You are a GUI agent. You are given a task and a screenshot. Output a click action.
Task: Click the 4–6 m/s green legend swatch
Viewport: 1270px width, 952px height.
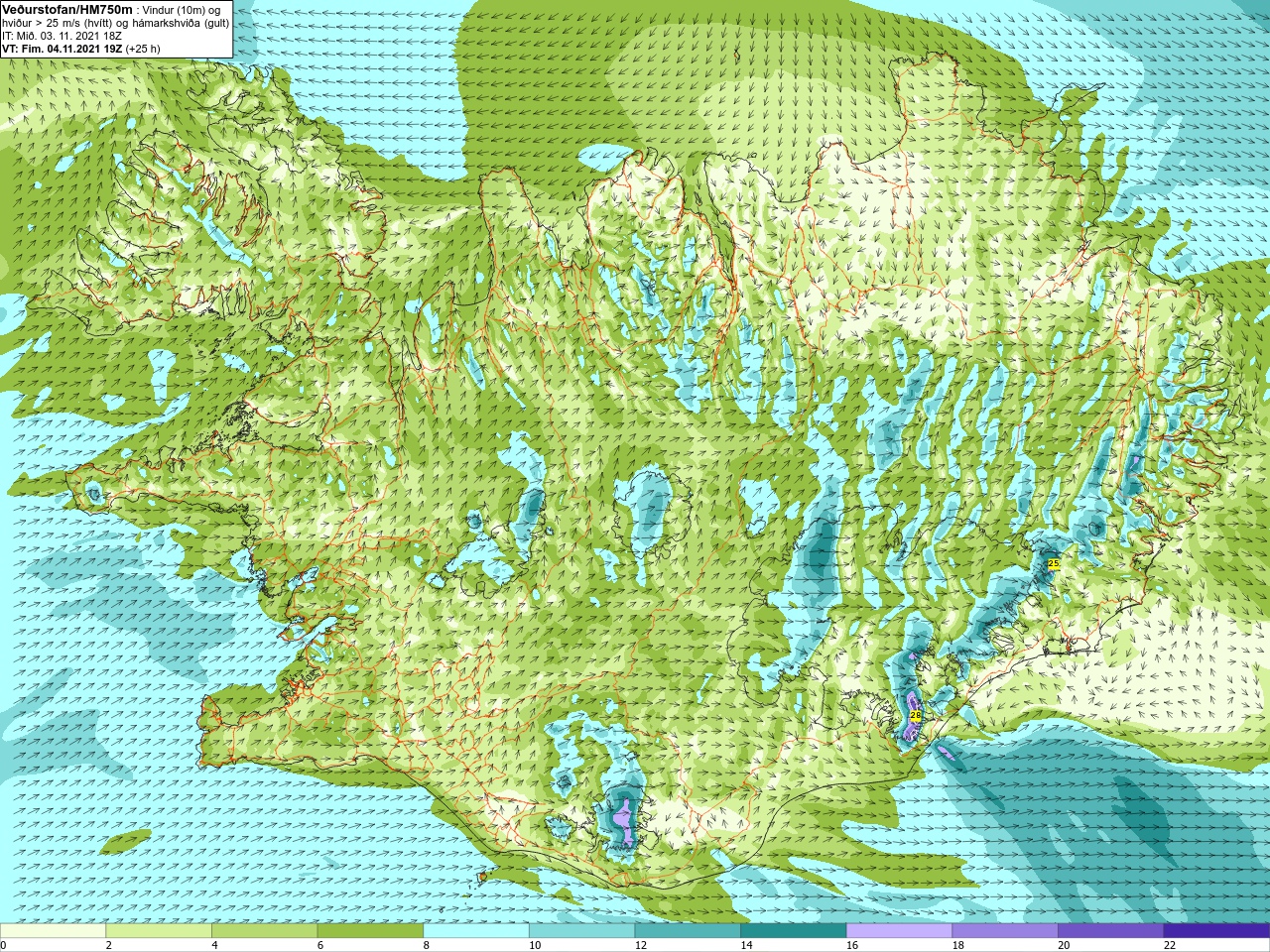coord(265,931)
